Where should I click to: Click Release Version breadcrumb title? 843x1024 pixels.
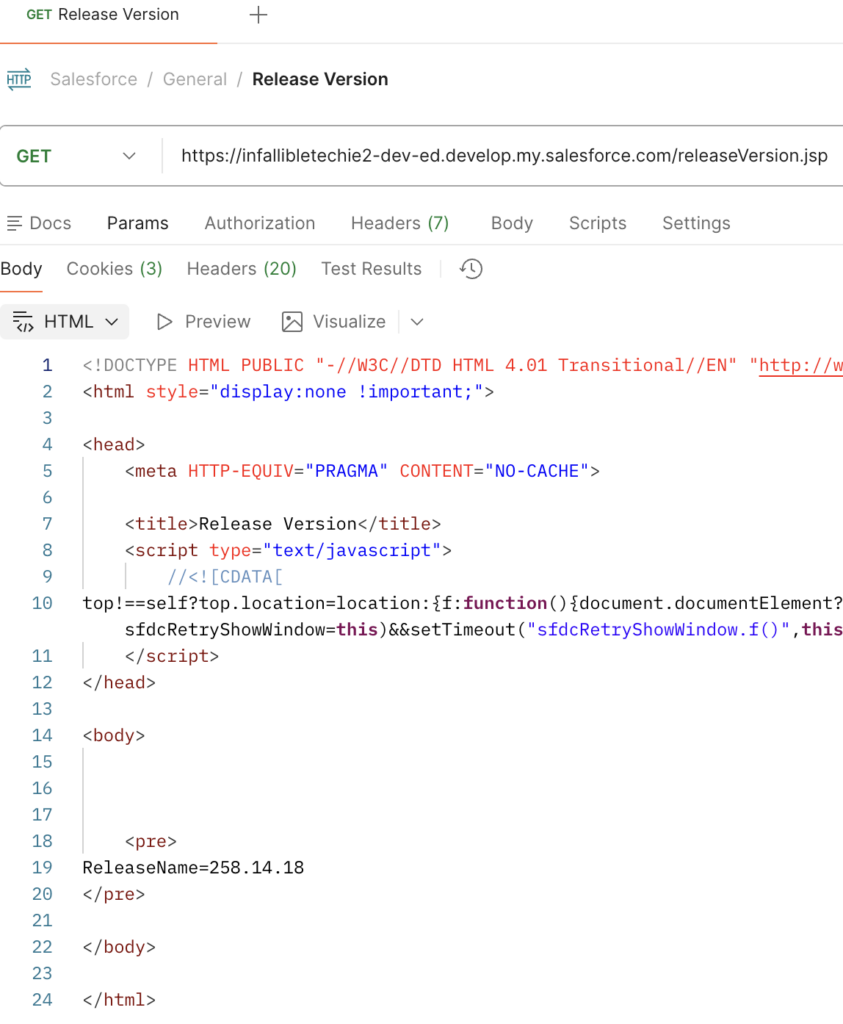point(320,79)
